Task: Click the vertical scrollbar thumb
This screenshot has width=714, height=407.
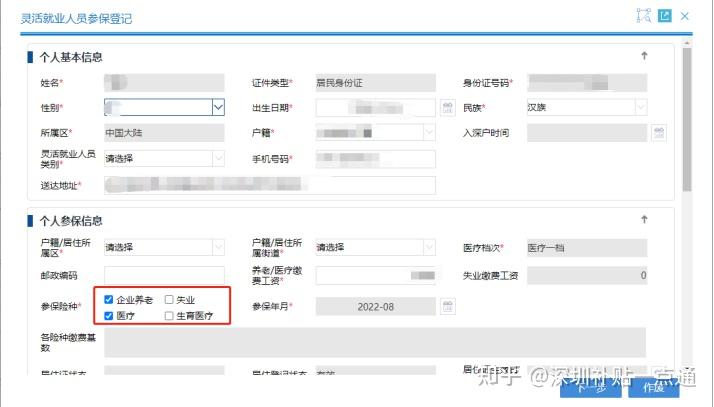Action: coord(687,119)
